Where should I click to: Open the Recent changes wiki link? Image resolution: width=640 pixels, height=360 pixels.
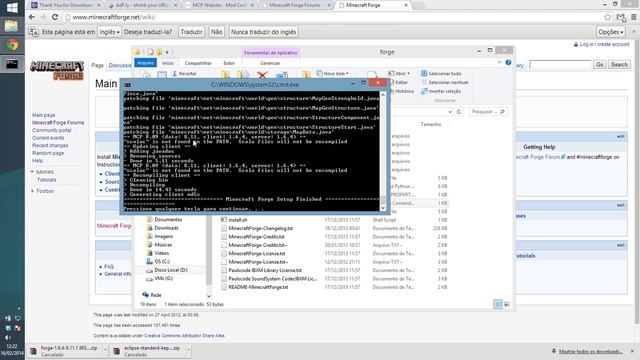point(50,145)
